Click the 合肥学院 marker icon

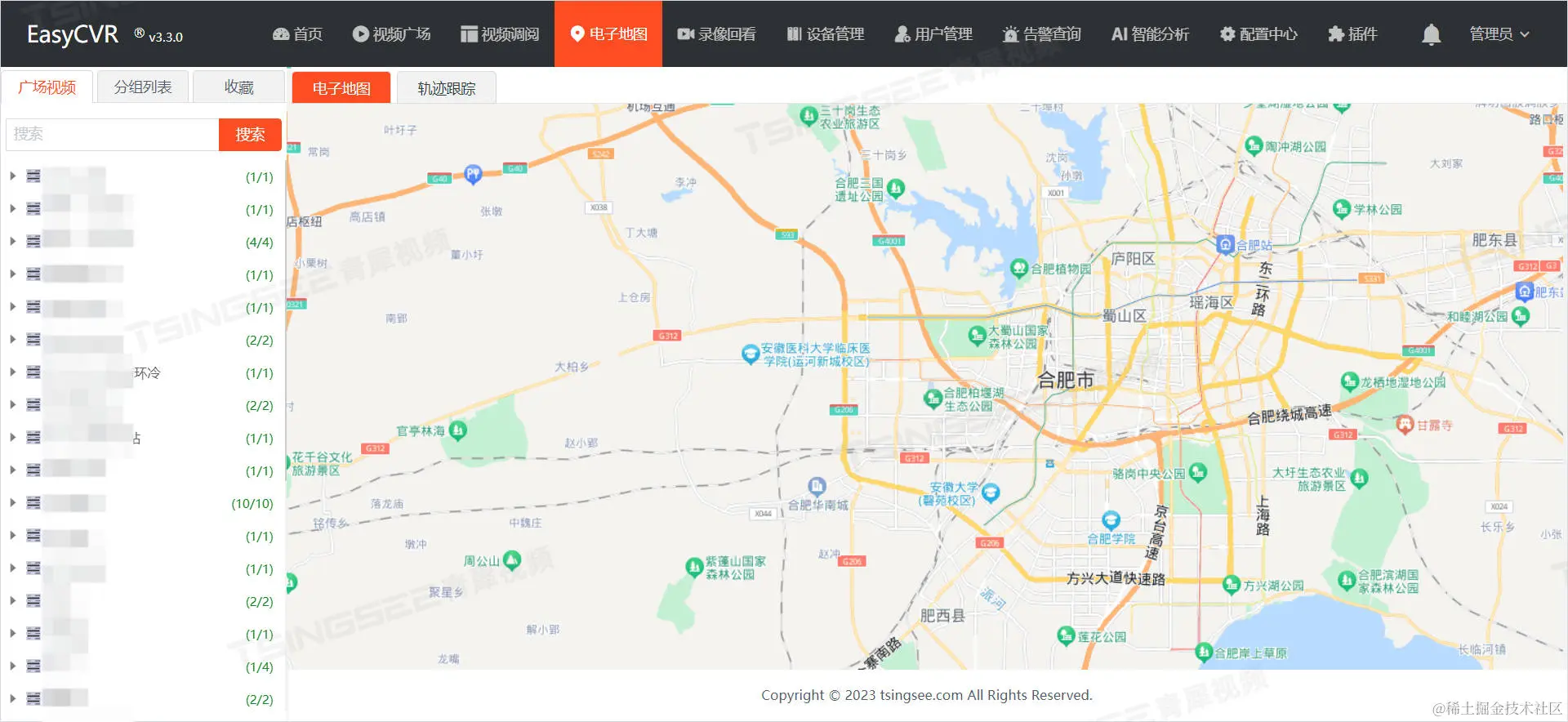click(x=1111, y=519)
